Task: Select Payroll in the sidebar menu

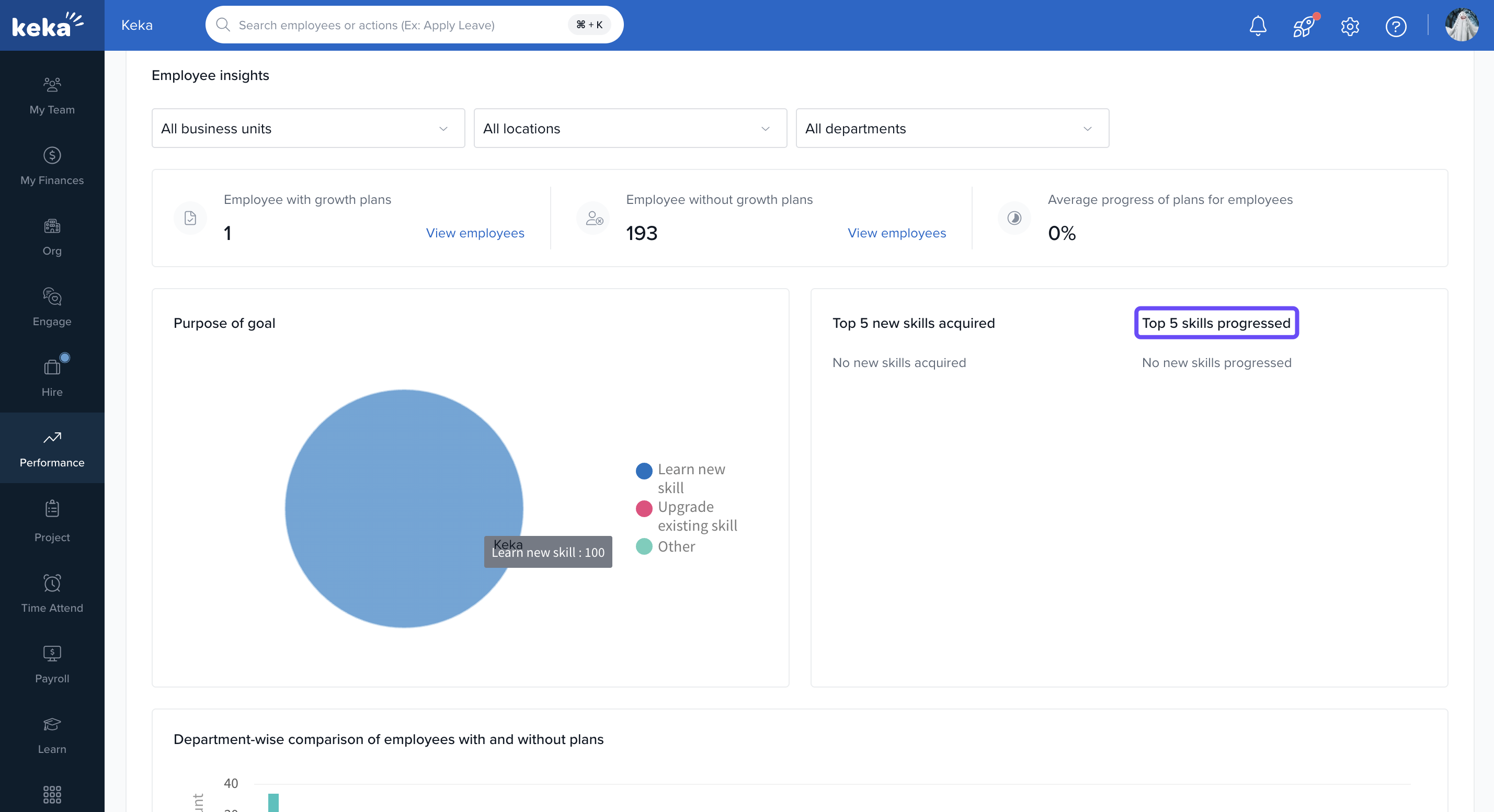Action: coord(52,664)
